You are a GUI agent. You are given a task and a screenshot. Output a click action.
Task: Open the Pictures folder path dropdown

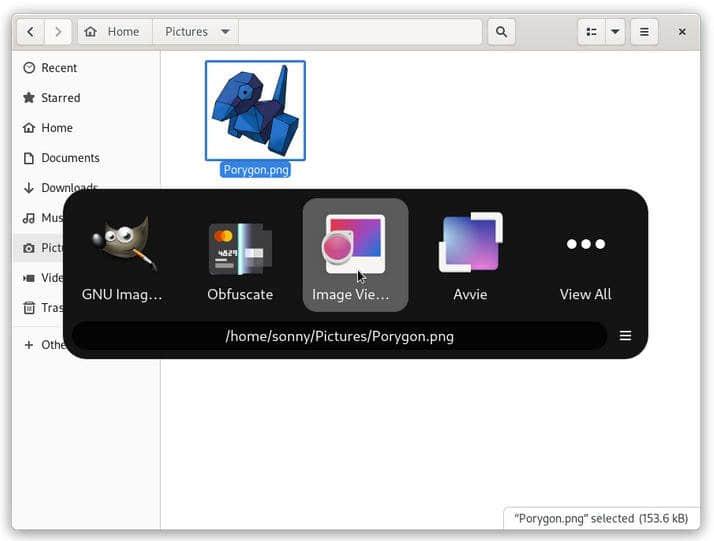pos(226,32)
